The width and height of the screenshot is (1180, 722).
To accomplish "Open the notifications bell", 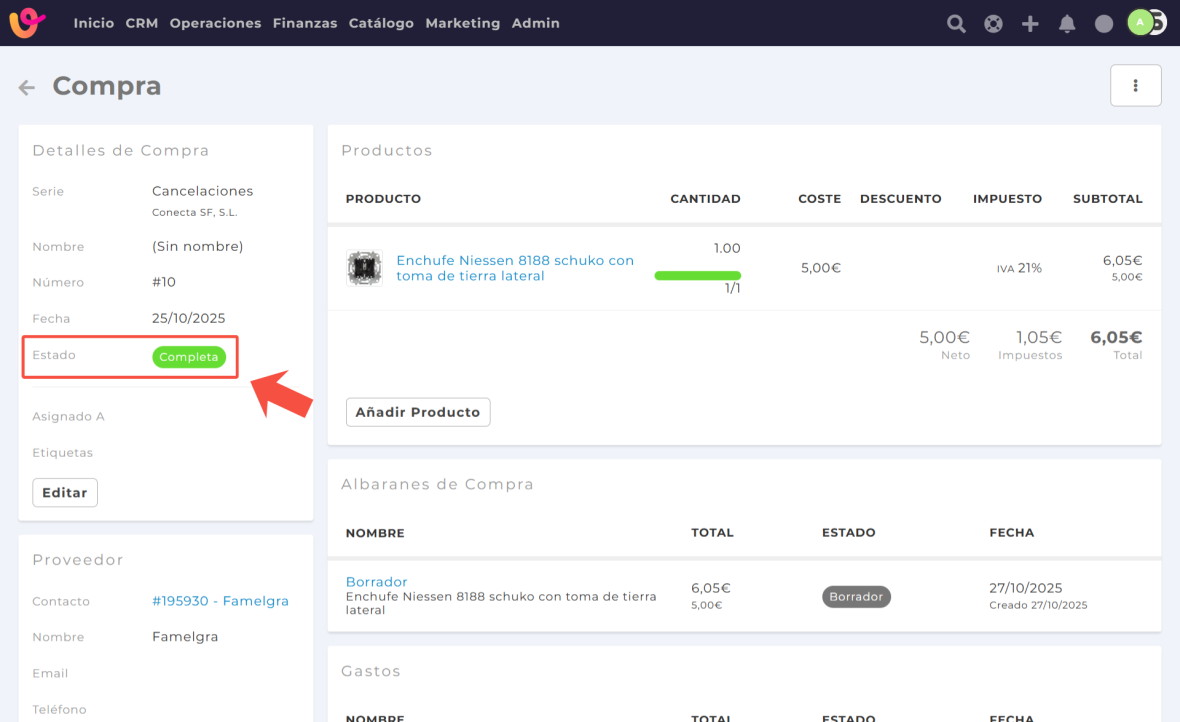I will coord(1067,23).
